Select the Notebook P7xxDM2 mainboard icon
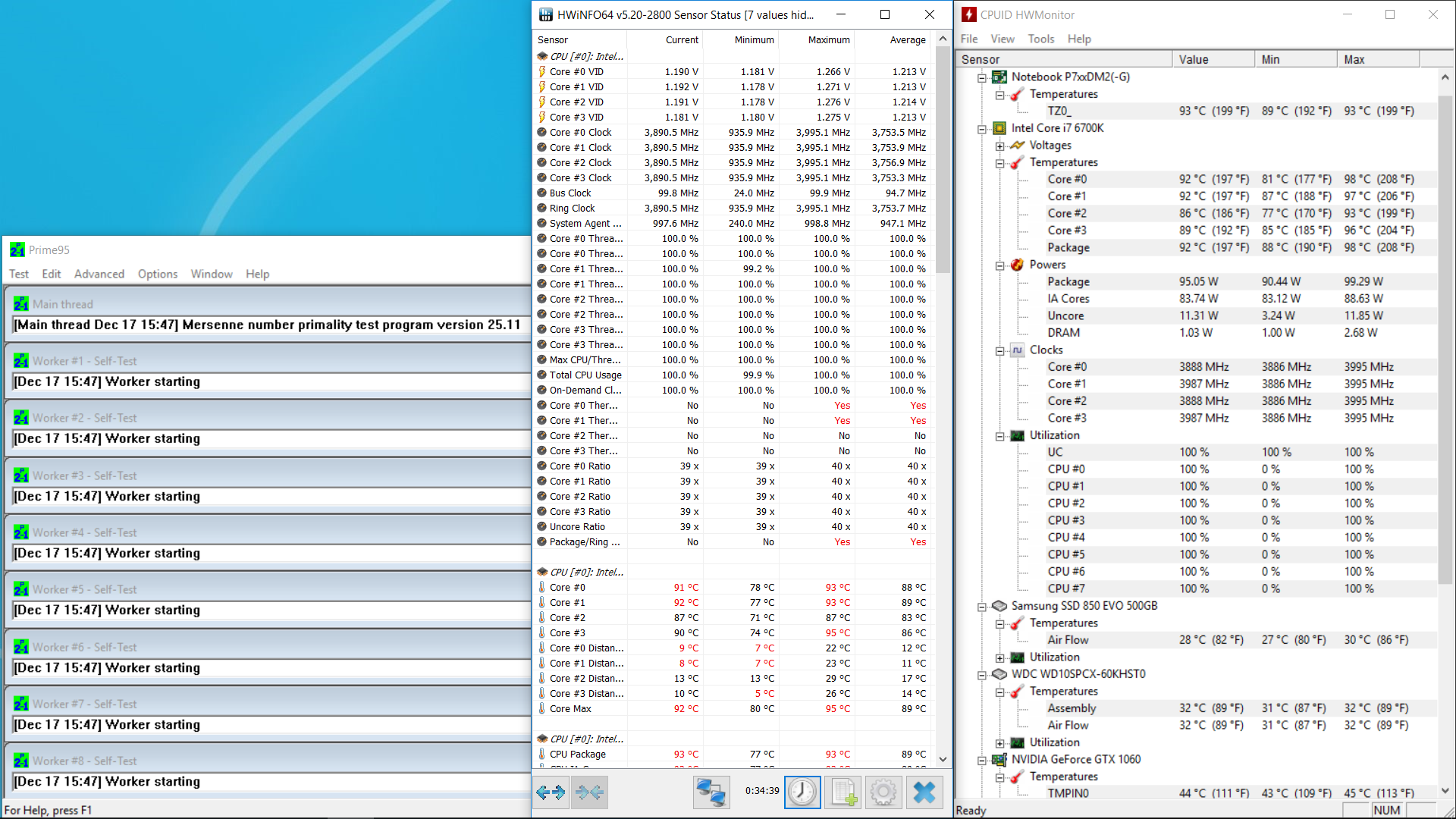The width and height of the screenshot is (1456, 819). coord(999,77)
